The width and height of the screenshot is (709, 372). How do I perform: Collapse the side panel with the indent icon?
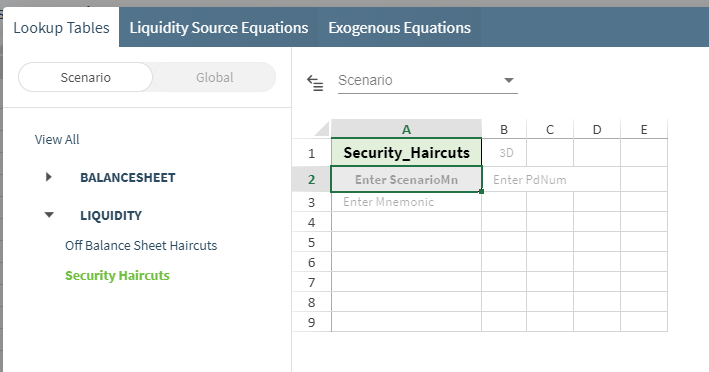coord(315,83)
